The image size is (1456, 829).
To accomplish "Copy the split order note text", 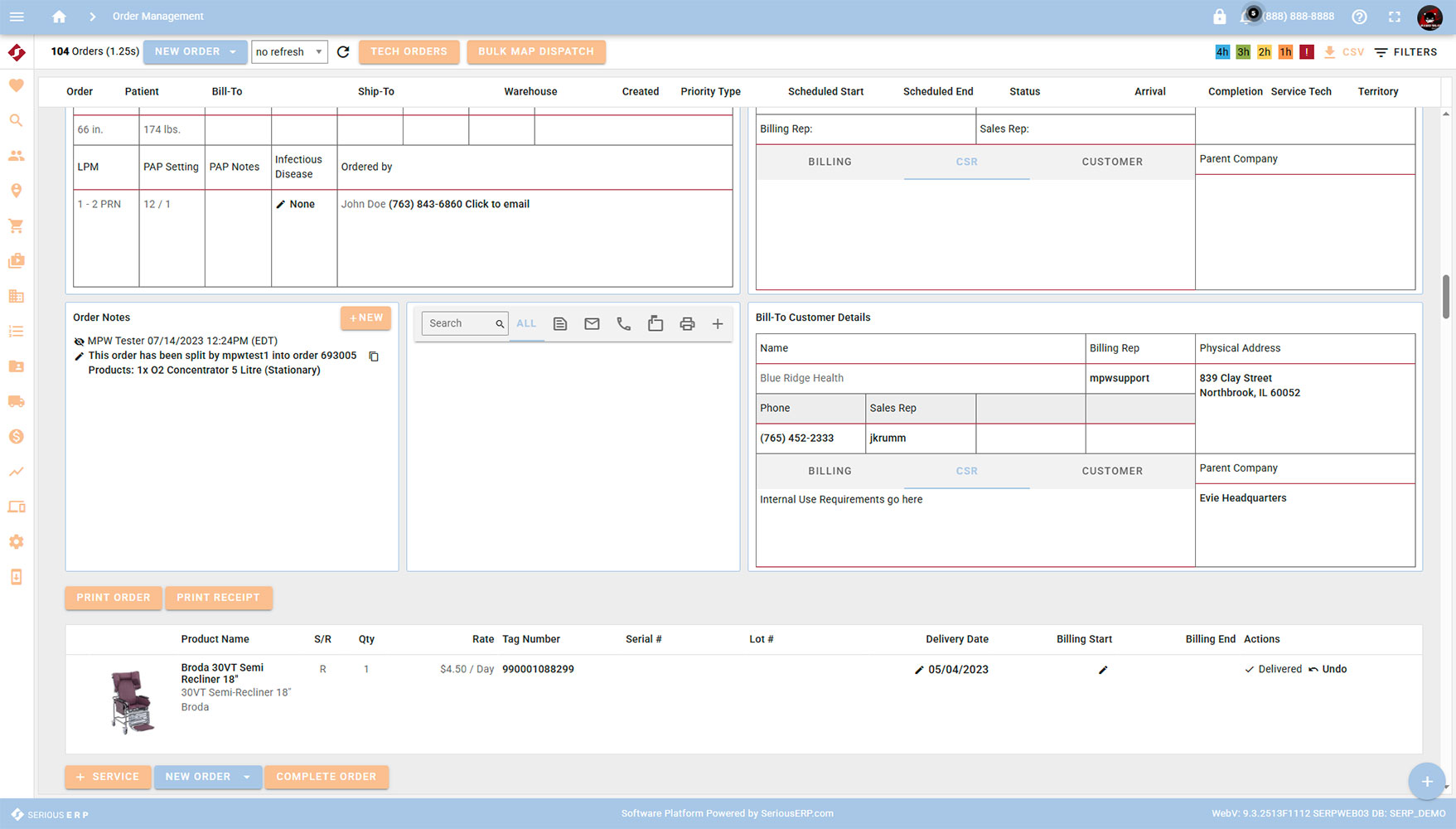I will coord(374,356).
